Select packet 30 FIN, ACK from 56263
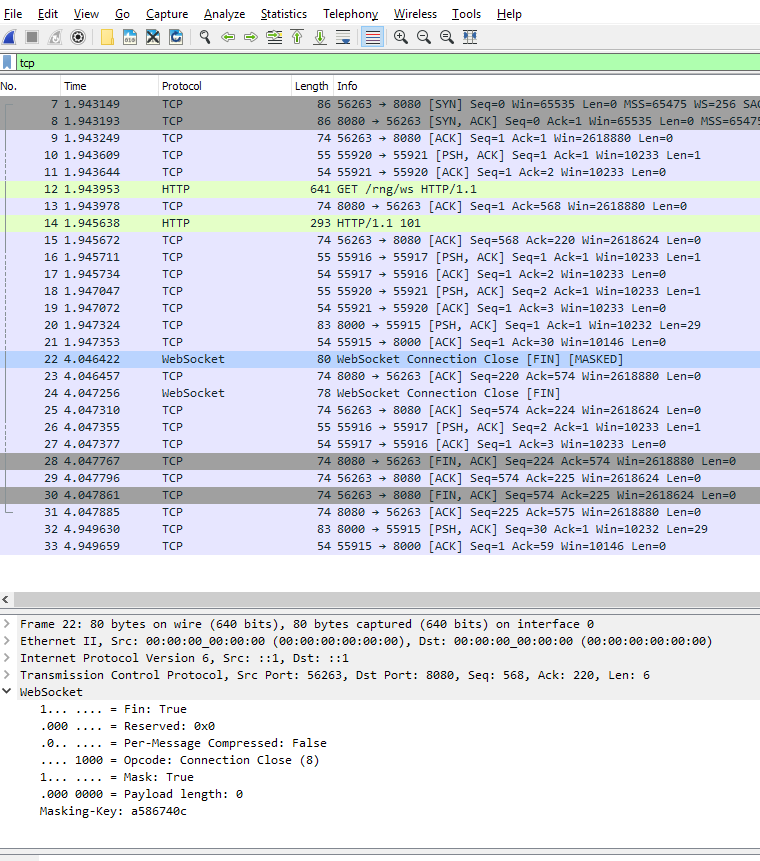Screen dimensions: 760x861 (380, 495)
